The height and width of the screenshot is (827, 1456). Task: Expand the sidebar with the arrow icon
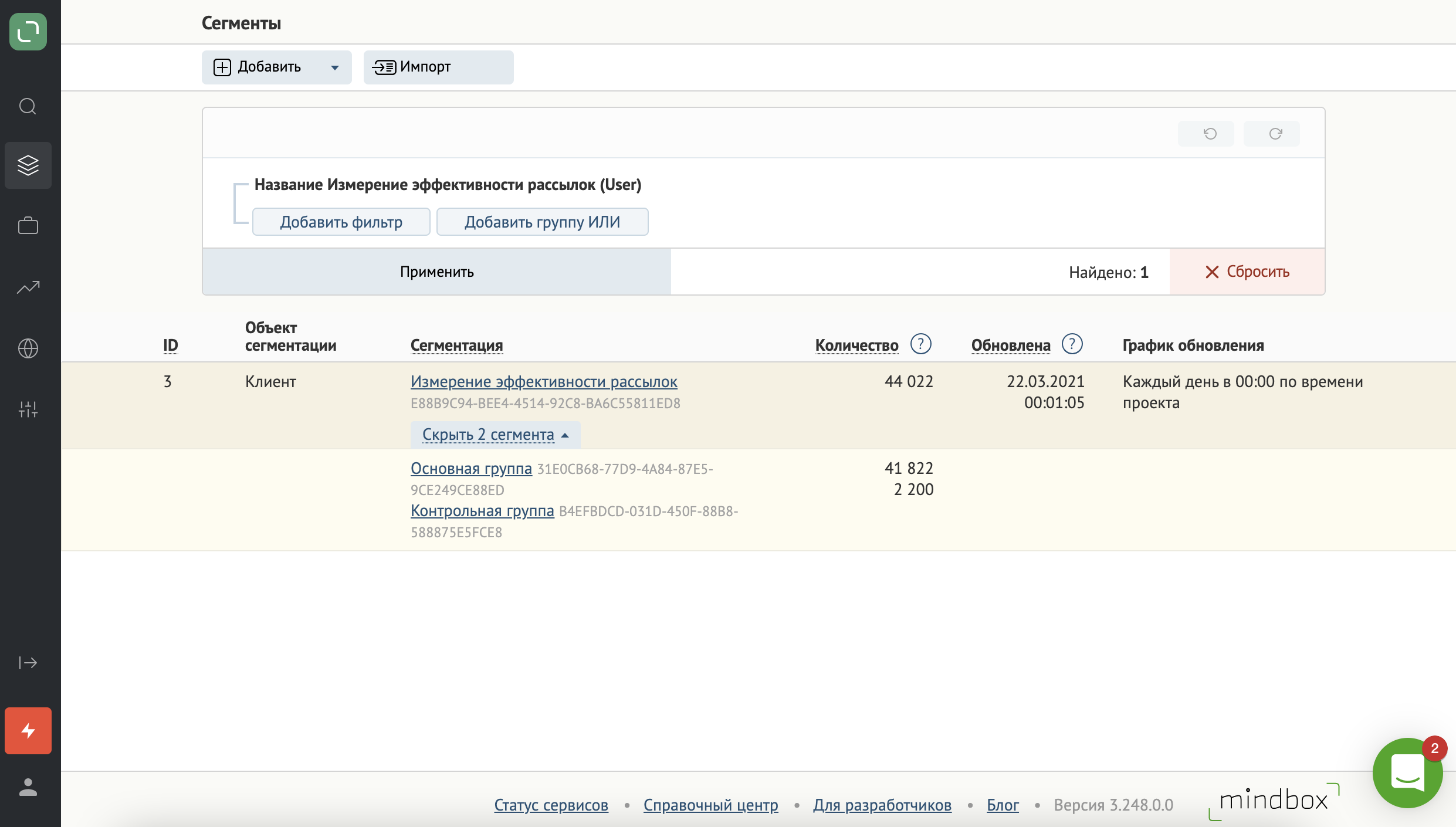point(28,663)
